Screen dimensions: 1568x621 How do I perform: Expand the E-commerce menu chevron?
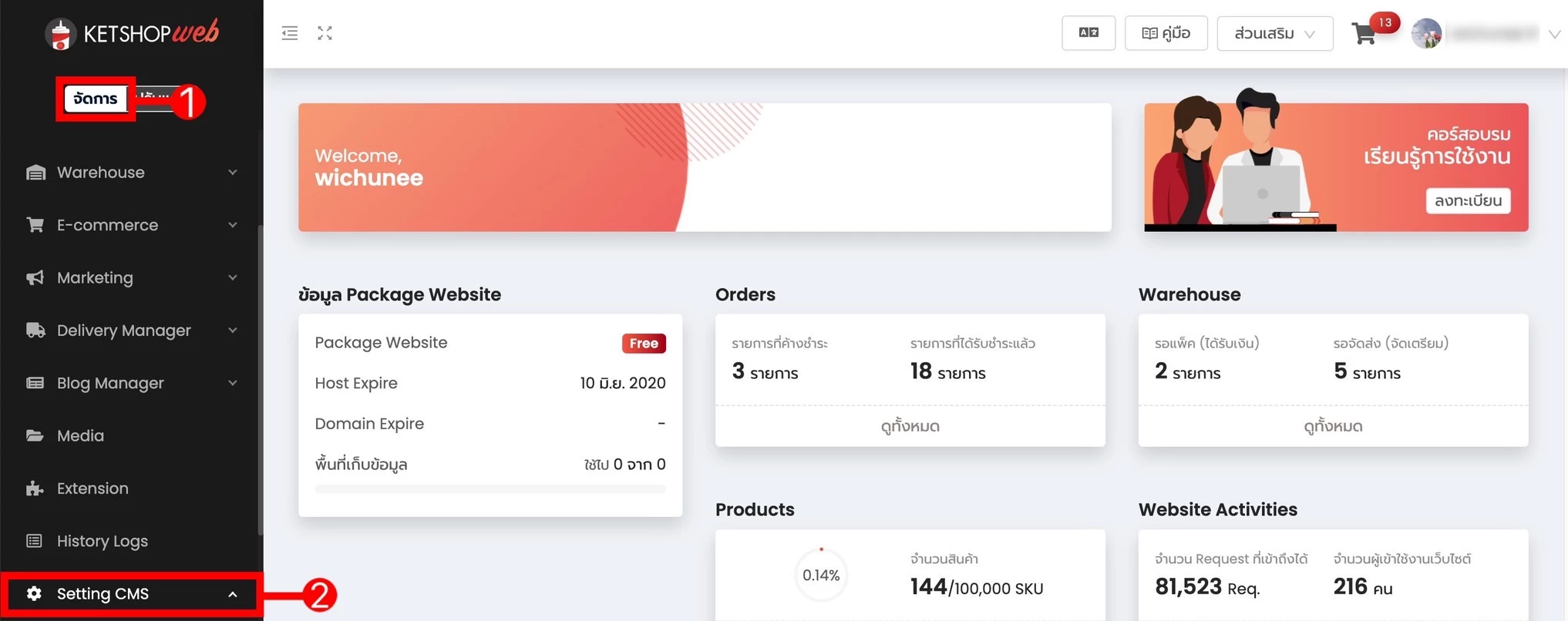click(x=233, y=225)
